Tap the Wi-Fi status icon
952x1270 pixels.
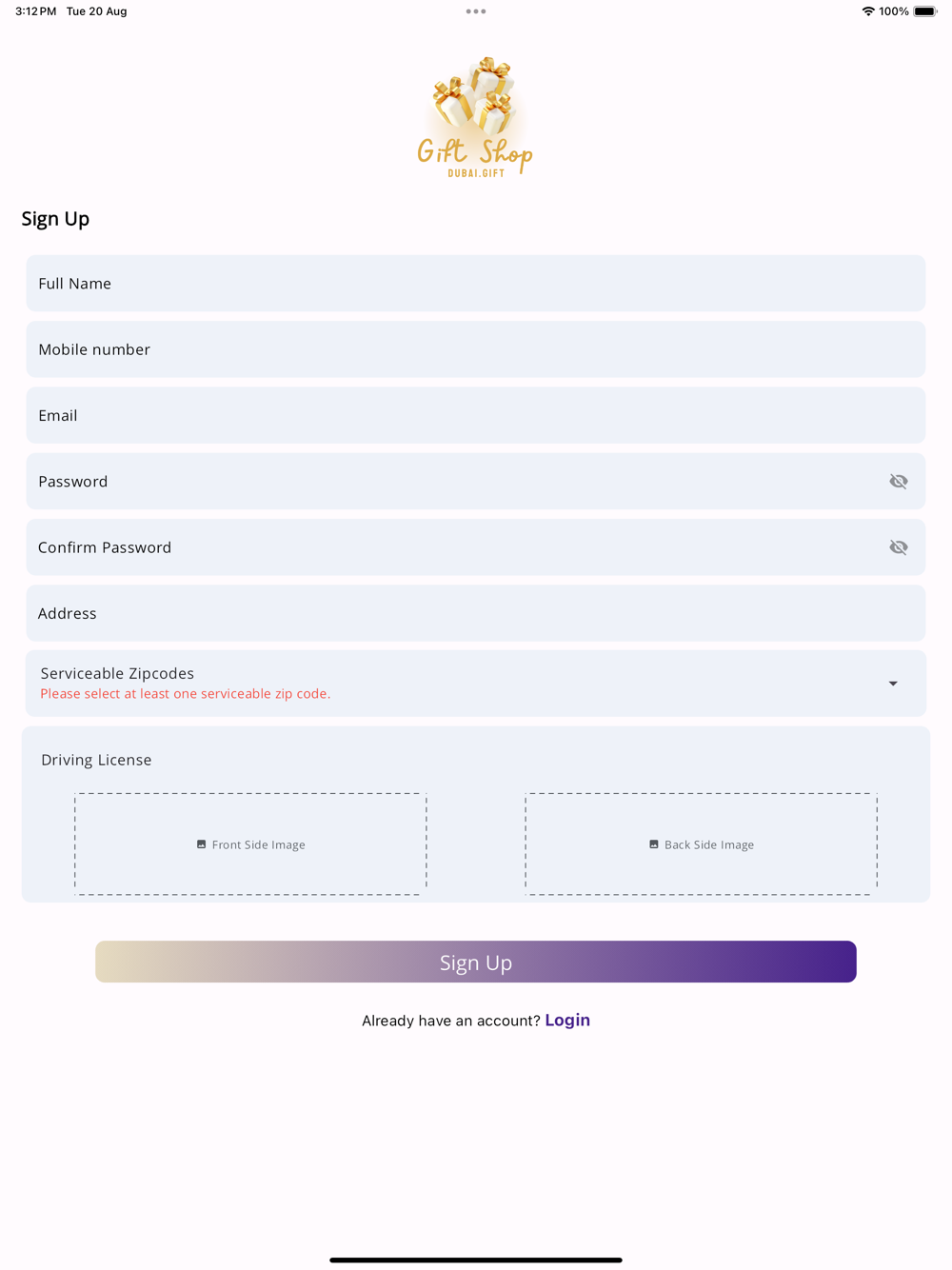[x=868, y=11]
